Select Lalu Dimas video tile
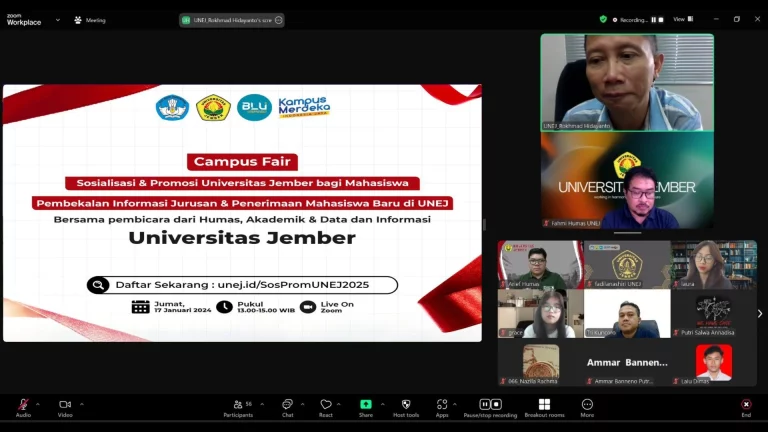This screenshot has height=432, width=768. [x=714, y=362]
